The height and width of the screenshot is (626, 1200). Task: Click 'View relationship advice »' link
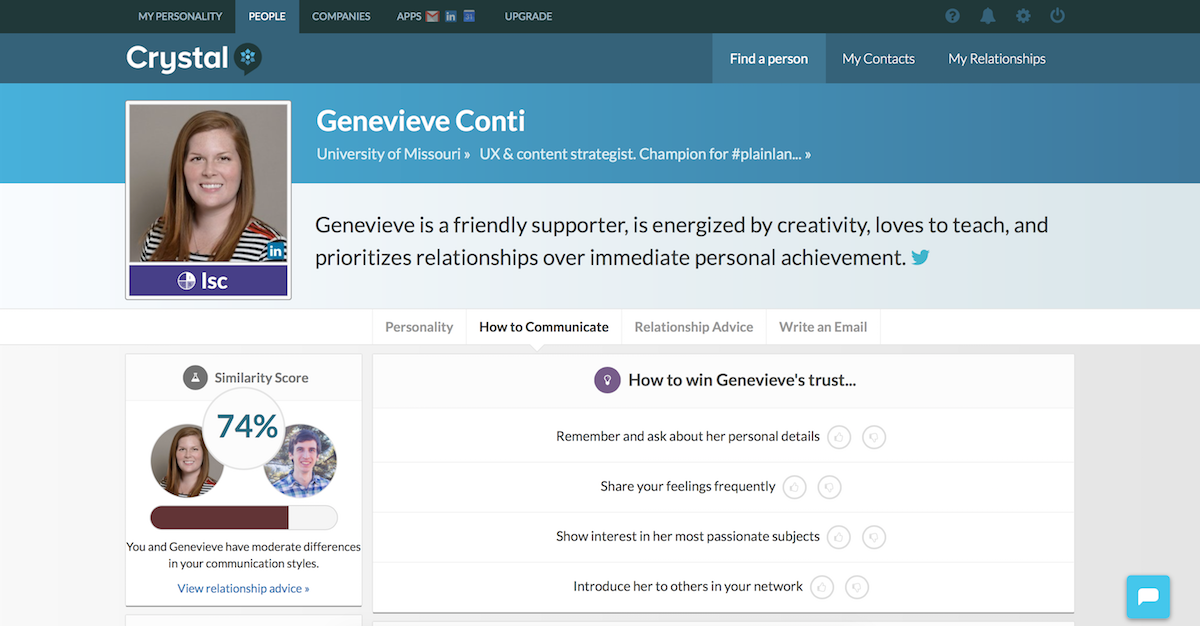243,588
